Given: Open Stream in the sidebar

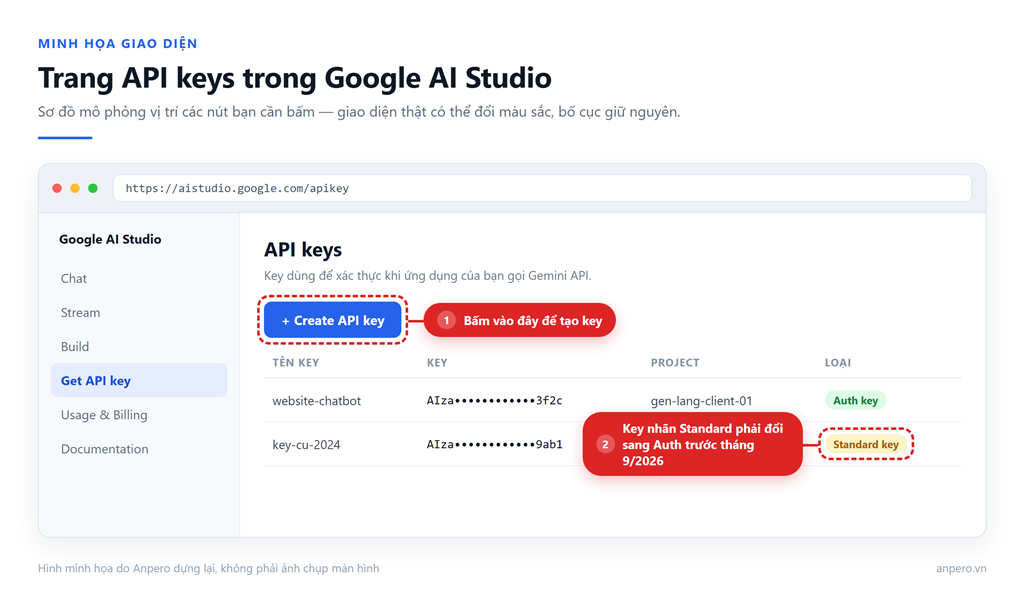Looking at the screenshot, I should click(x=80, y=312).
